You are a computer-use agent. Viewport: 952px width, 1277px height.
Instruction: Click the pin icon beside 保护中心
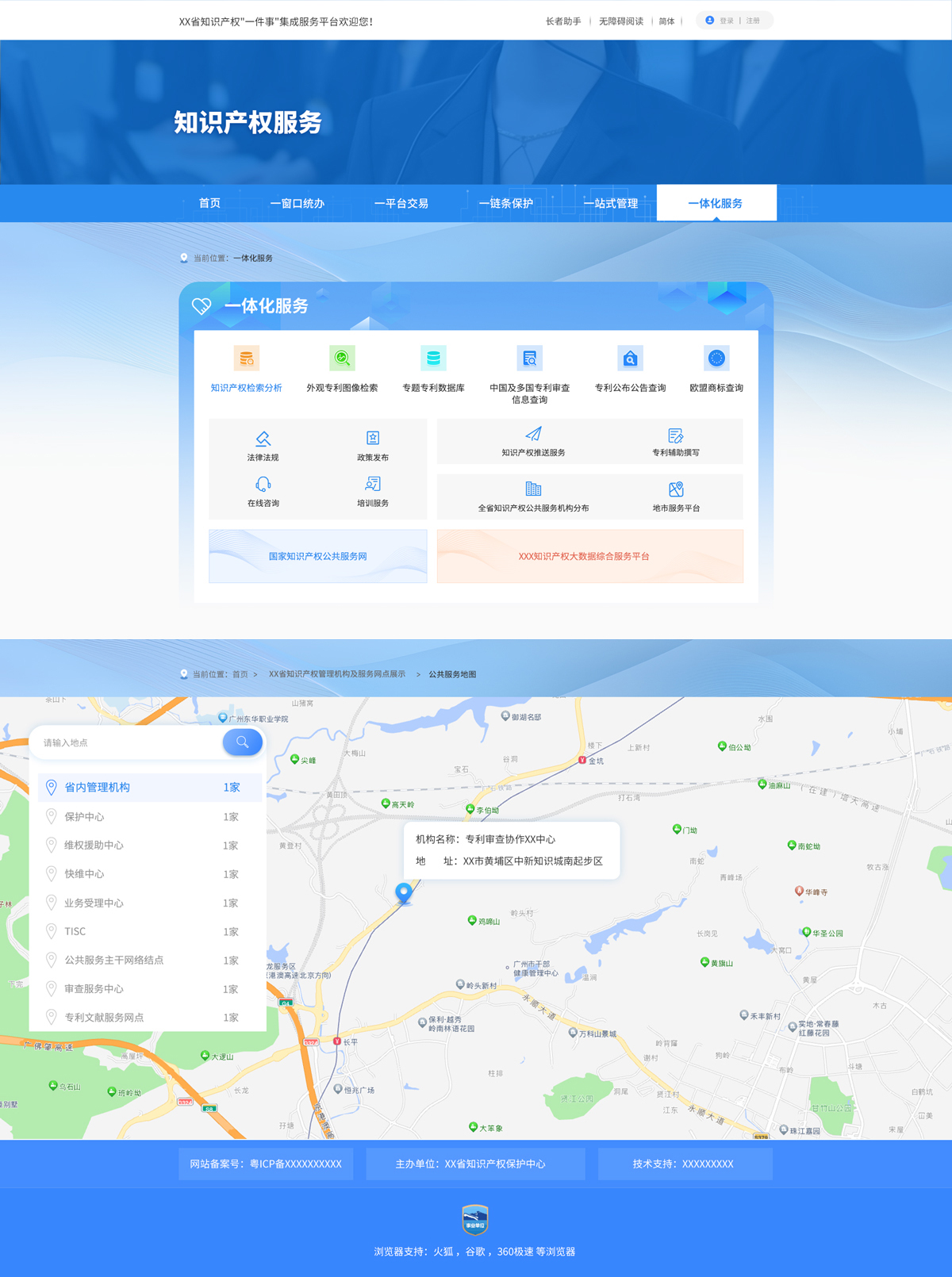[x=51, y=816]
